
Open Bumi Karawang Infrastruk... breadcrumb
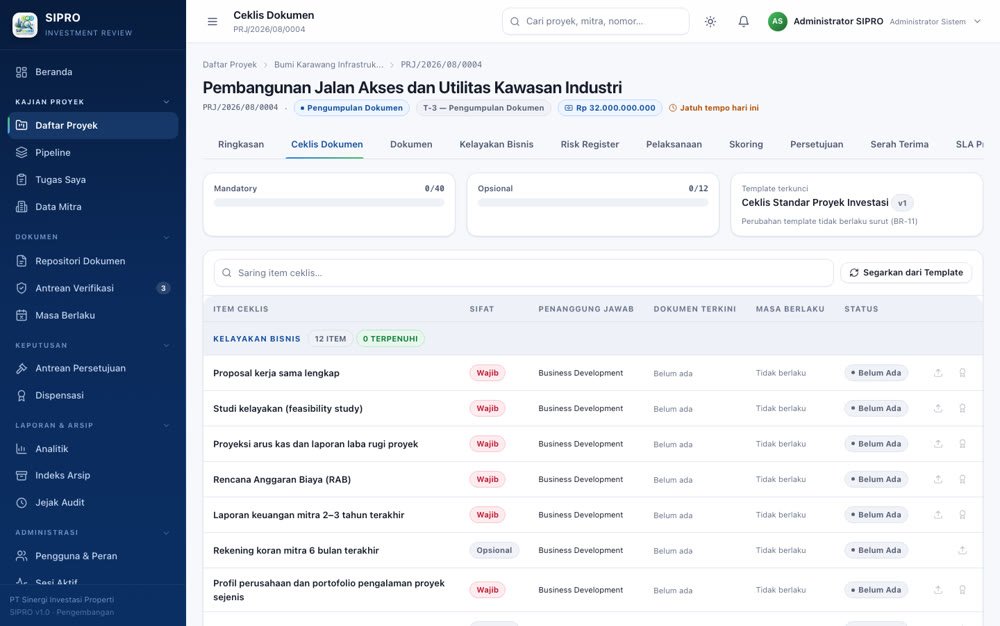pos(329,64)
